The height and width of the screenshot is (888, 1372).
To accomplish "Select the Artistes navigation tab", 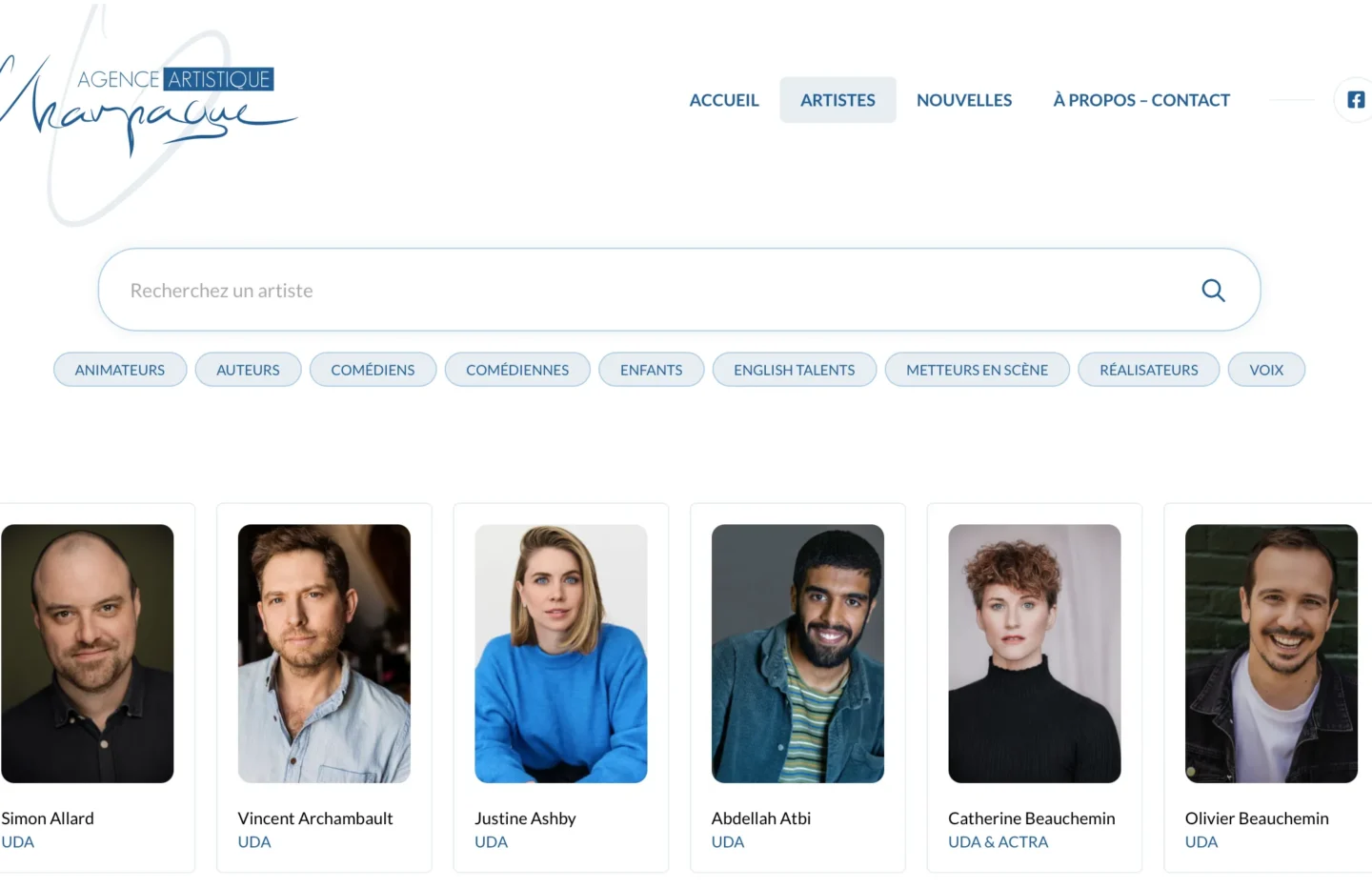I will tap(837, 100).
